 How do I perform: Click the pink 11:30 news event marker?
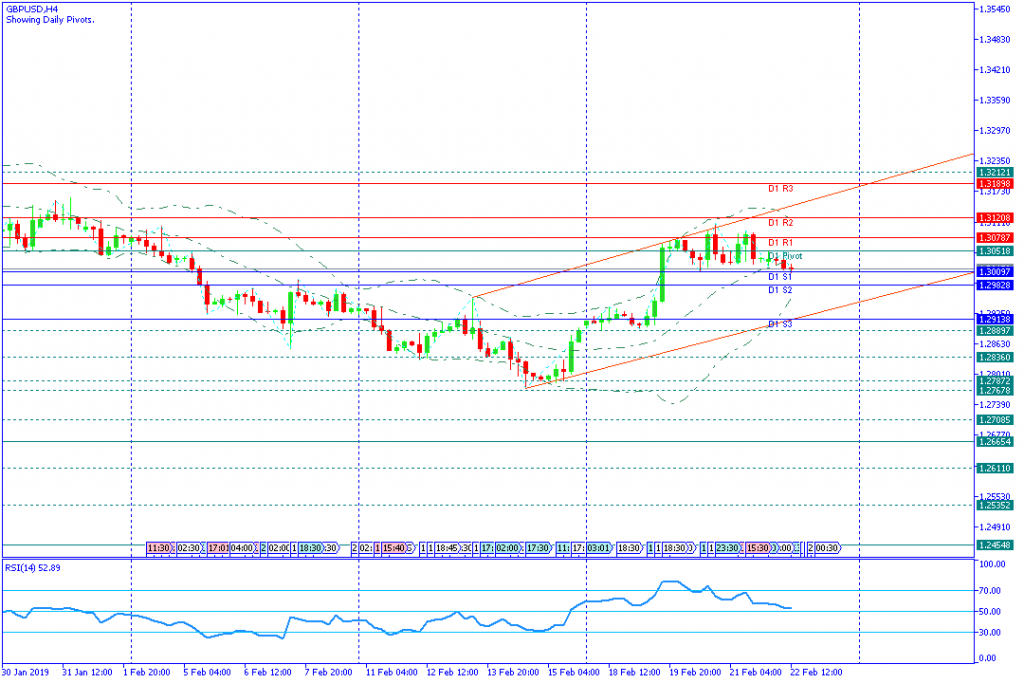click(x=158, y=548)
